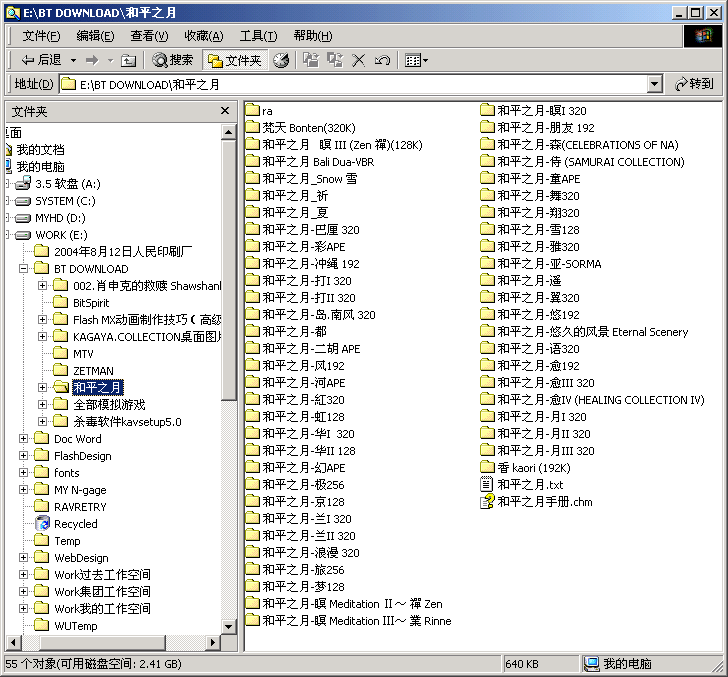Image resolution: width=728 pixels, height=677 pixels.
Task: Select the MYHD (D:) drive icon
Action: pos(23,218)
